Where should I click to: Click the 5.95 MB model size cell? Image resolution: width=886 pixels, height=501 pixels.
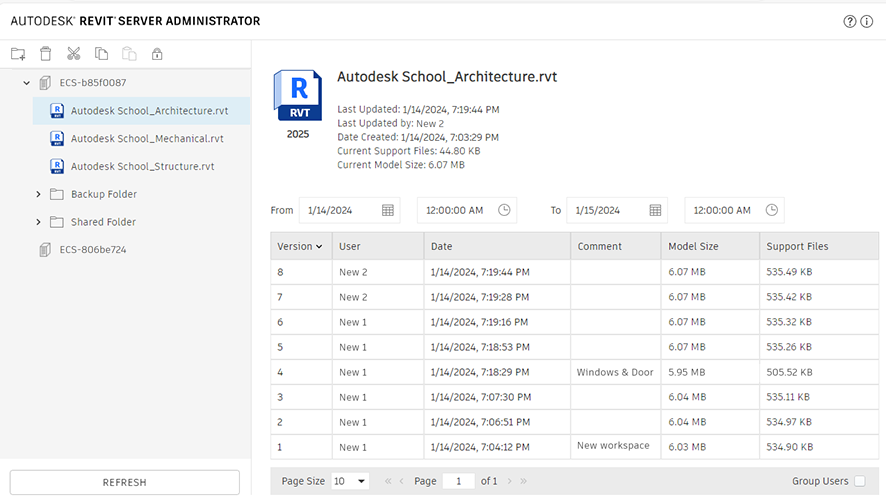[x=710, y=372]
